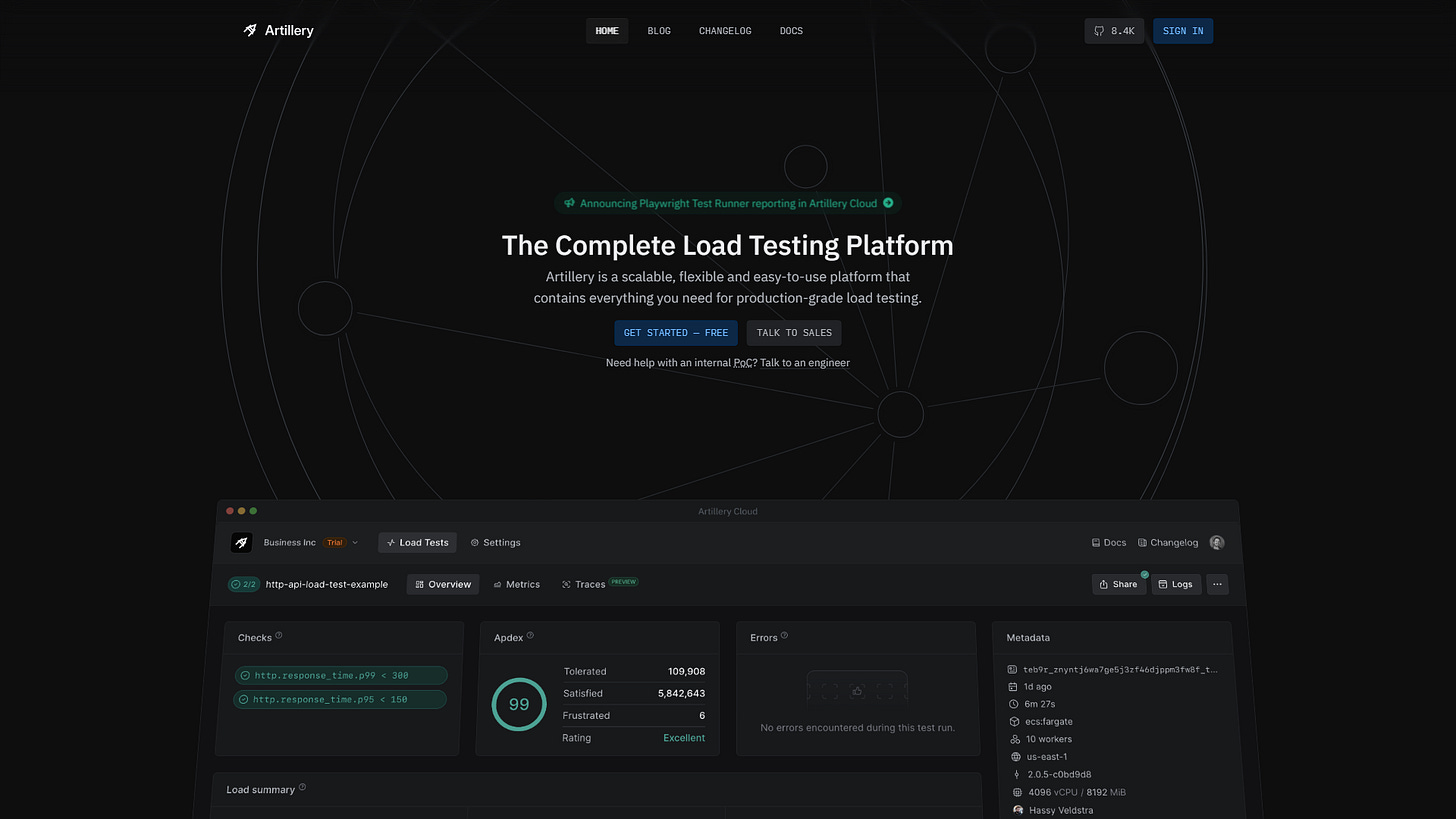Image resolution: width=1456 pixels, height=819 pixels.
Task: Click the version icon beside 2.0.5-c0bd9d8
Action: pyautogui.click(x=1016, y=774)
